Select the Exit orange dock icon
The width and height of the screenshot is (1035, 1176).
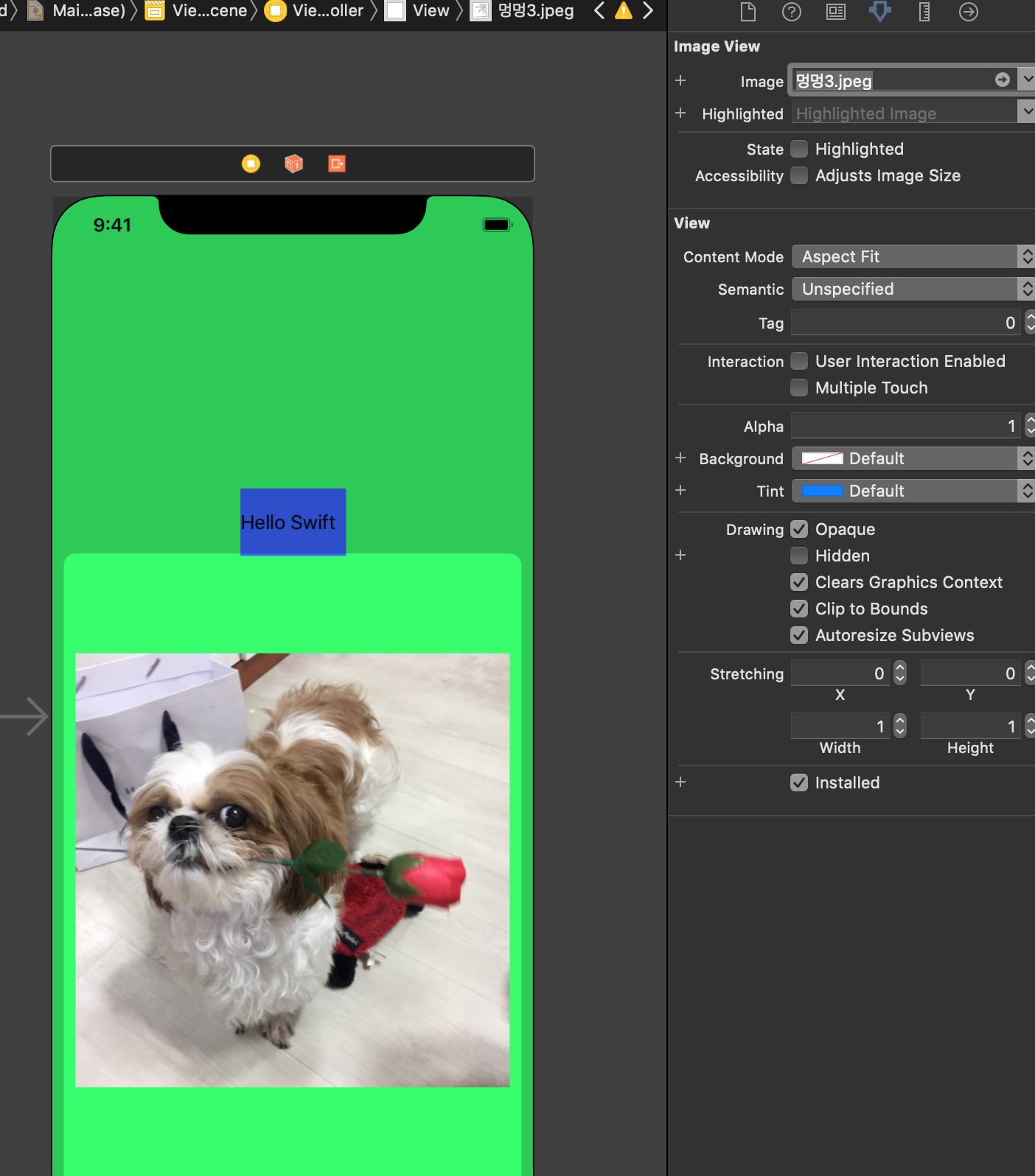337,164
